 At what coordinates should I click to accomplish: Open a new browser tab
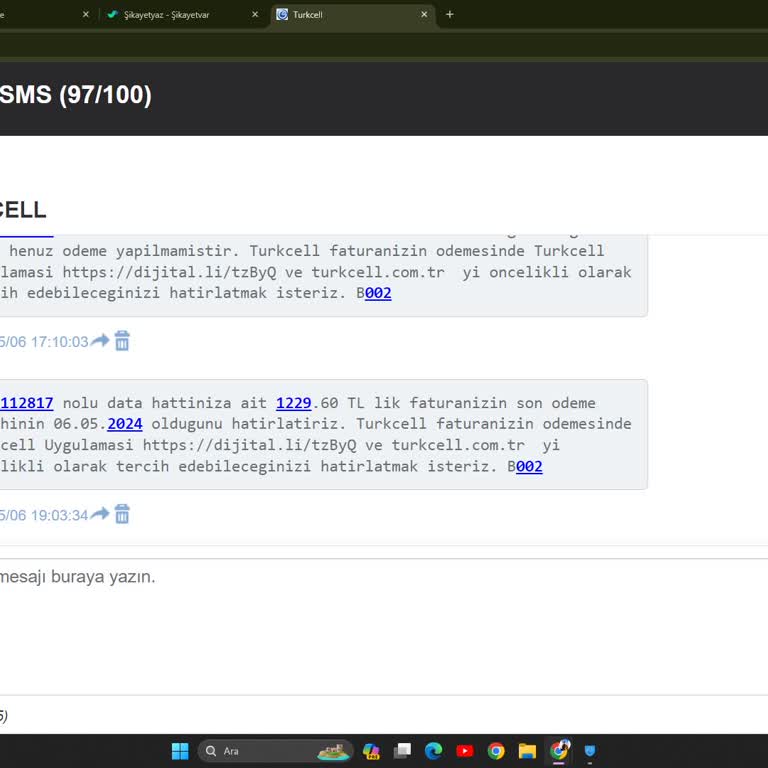point(450,15)
